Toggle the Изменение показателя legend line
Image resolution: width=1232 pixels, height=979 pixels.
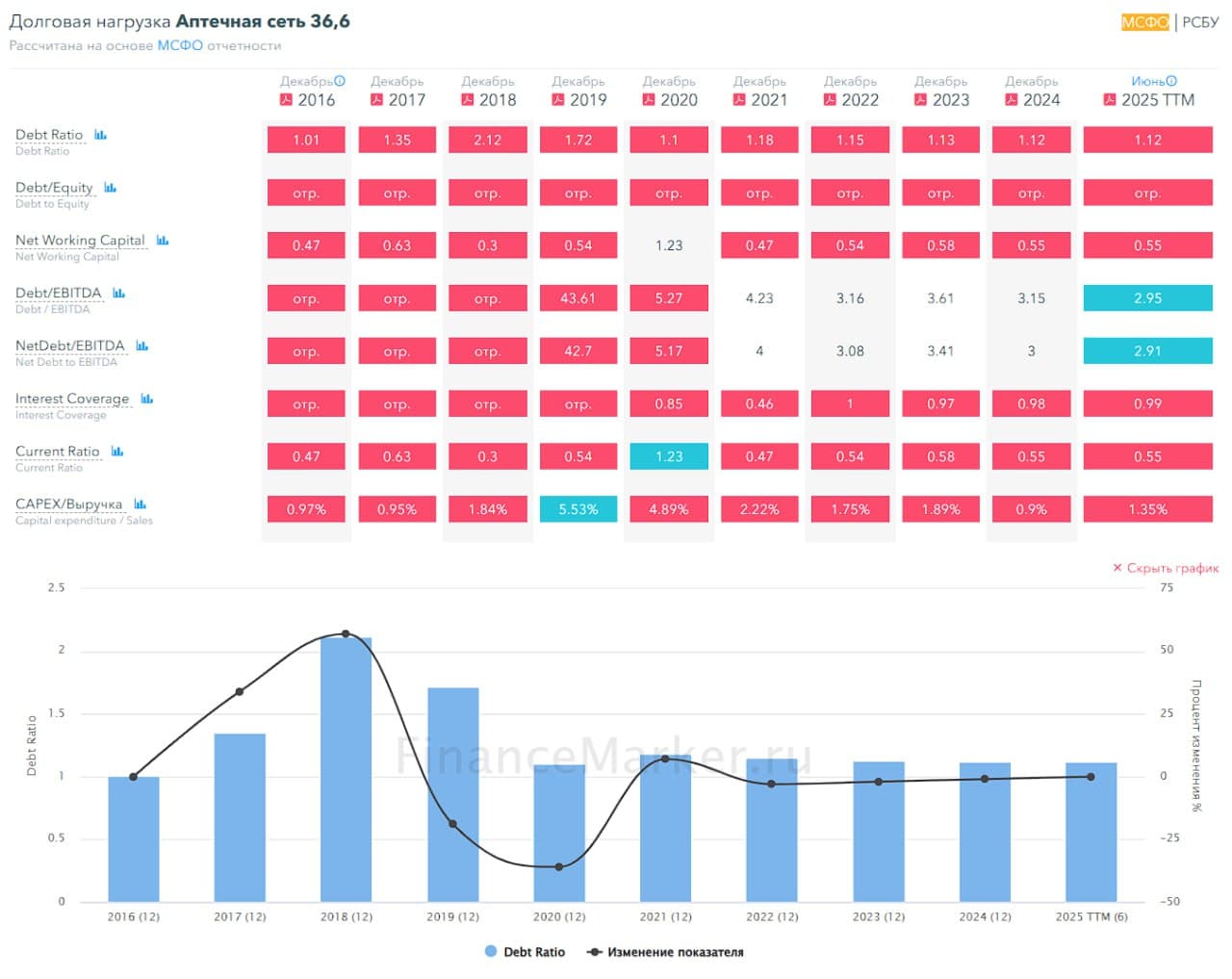click(x=665, y=952)
